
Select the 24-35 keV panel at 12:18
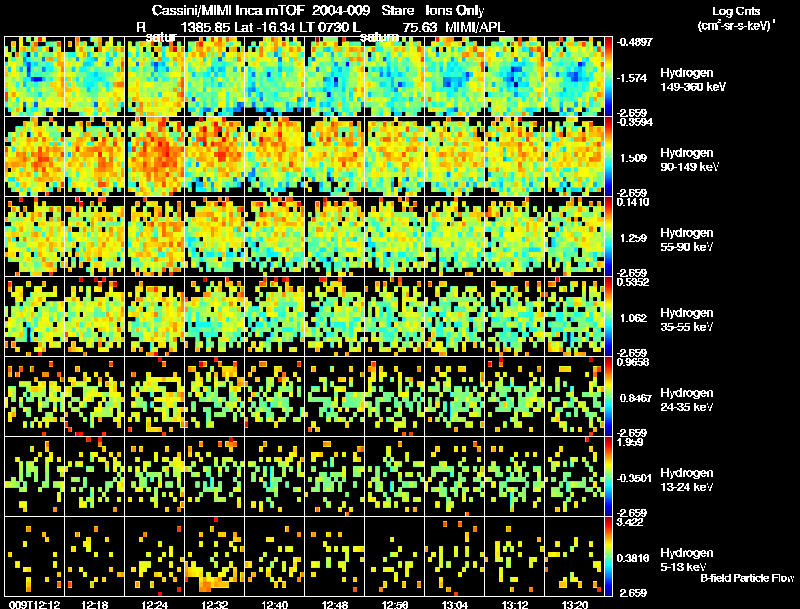(x=95, y=397)
